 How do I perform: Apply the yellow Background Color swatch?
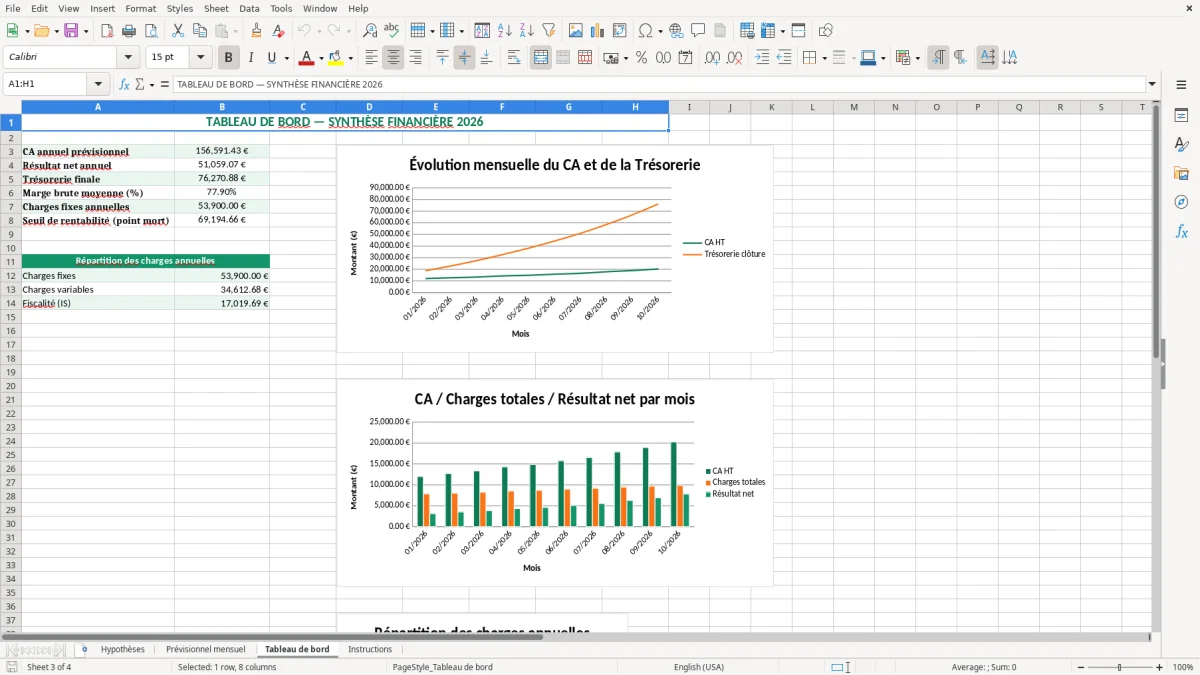[x=337, y=58]
